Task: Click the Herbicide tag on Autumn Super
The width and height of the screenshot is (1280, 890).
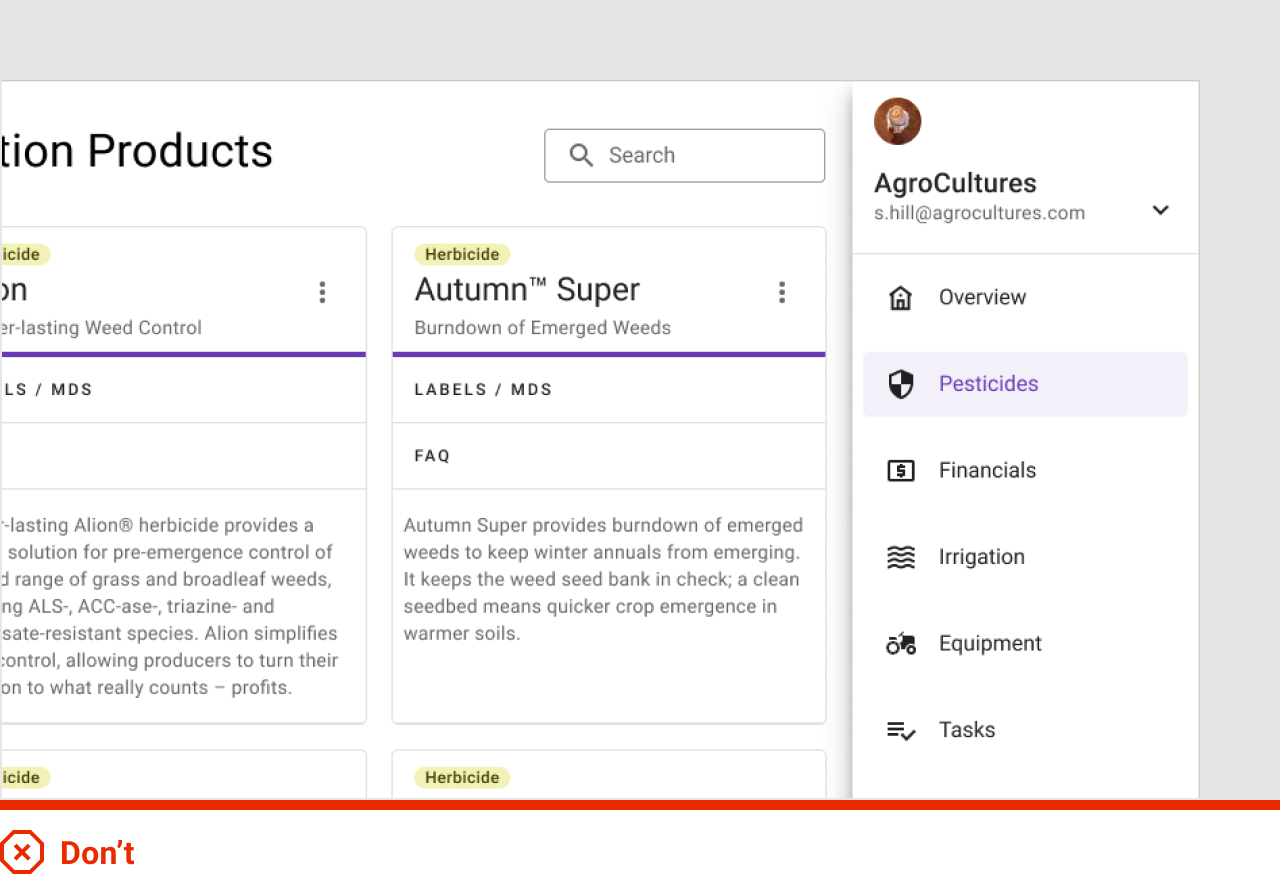Action: click(x=462, y=255)
